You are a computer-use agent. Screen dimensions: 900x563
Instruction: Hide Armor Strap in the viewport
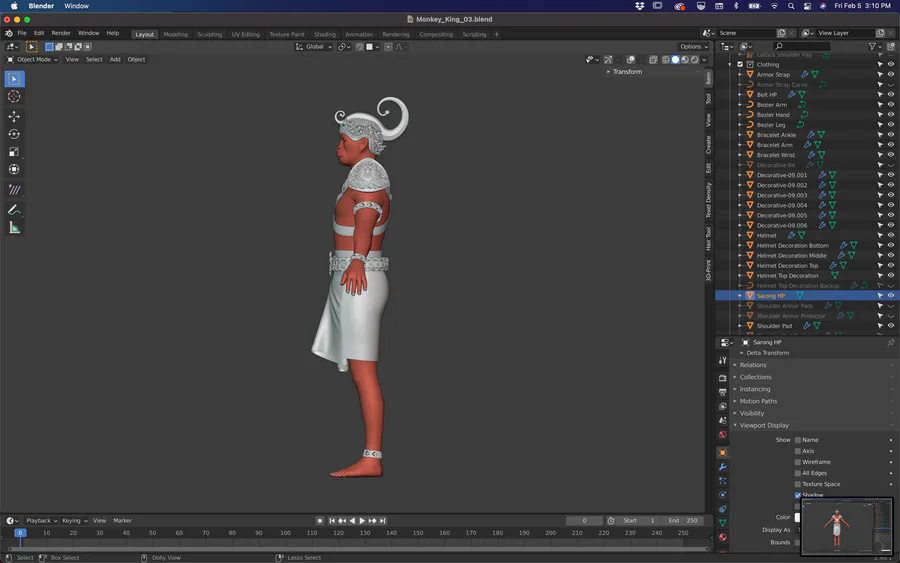(891, 75)
